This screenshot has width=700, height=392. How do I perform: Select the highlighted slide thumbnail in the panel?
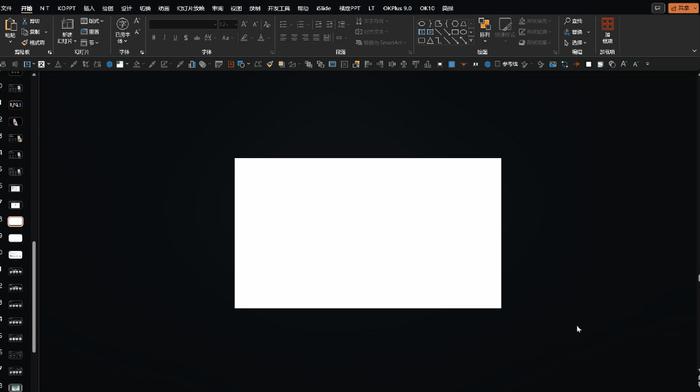pos(15,221)
